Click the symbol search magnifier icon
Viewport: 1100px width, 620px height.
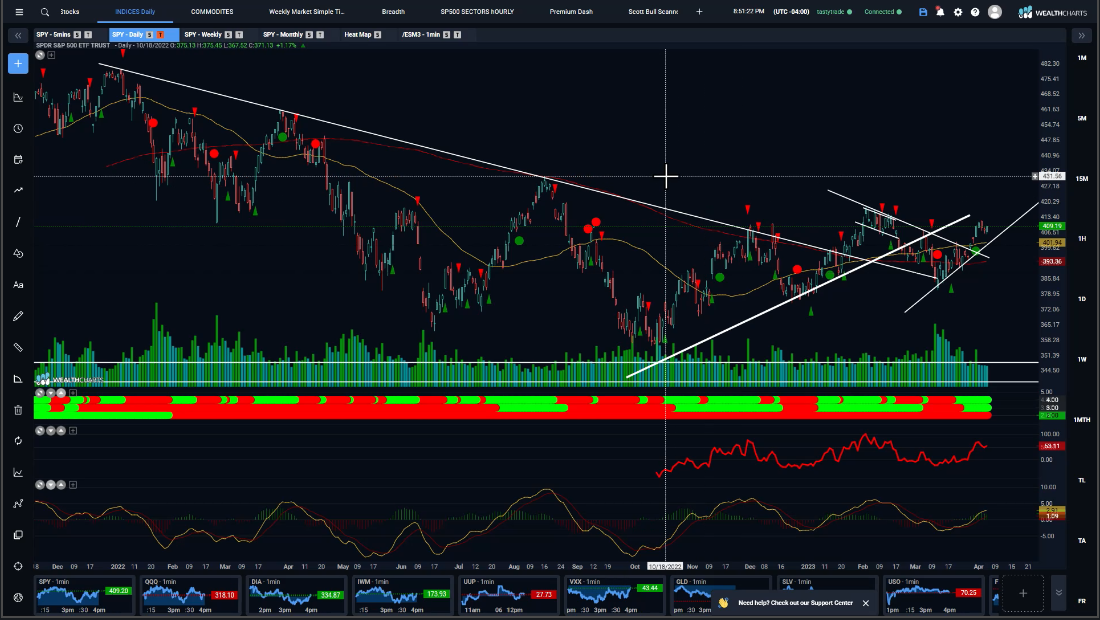pos(45,12)
